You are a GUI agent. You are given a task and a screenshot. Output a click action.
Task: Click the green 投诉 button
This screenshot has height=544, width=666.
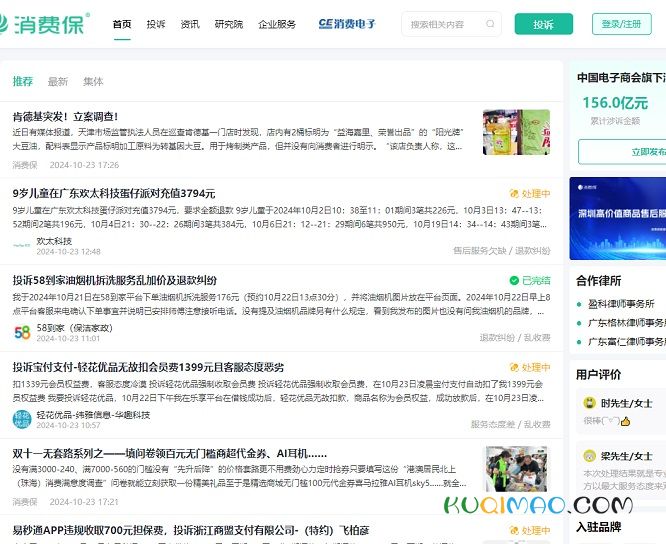[x=544, y=24]
